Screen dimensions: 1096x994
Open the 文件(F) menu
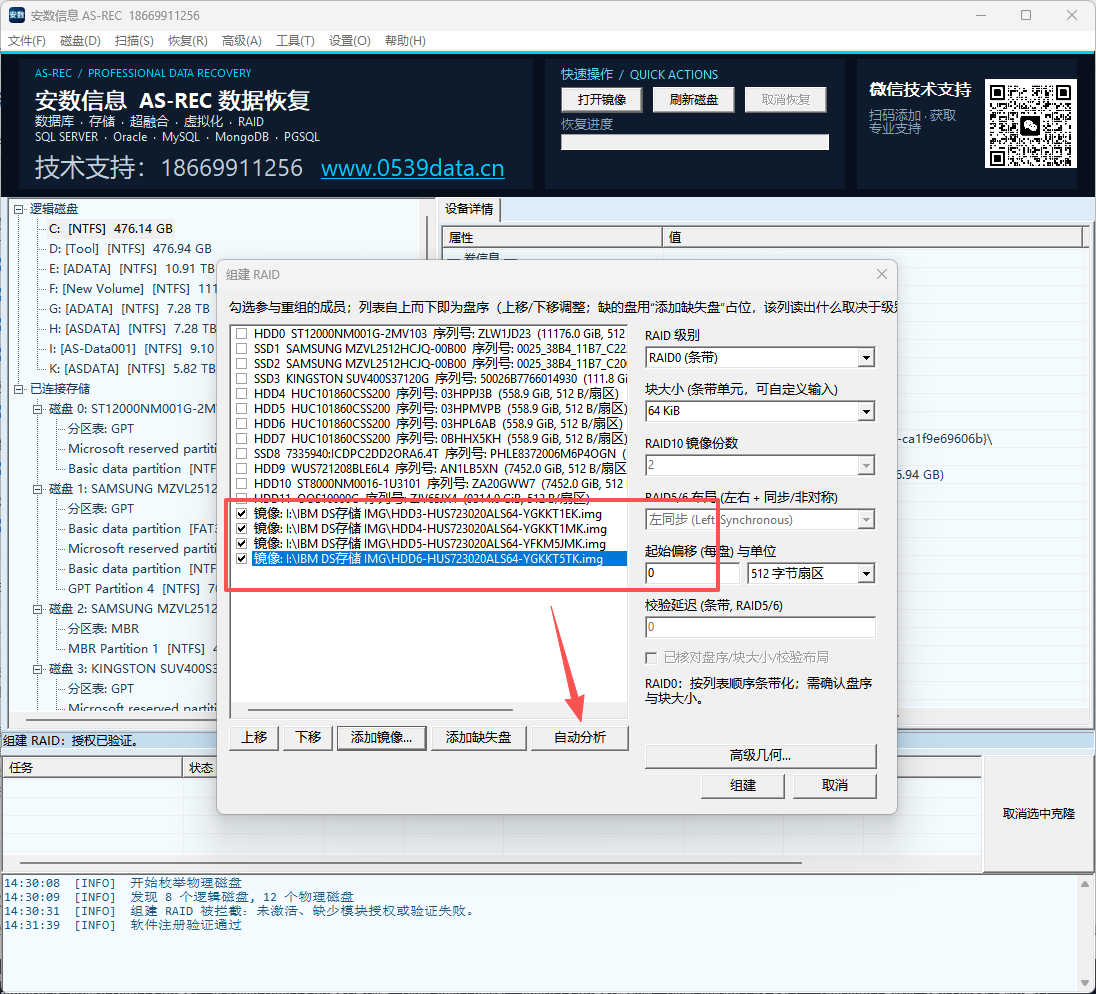[27, 41]
